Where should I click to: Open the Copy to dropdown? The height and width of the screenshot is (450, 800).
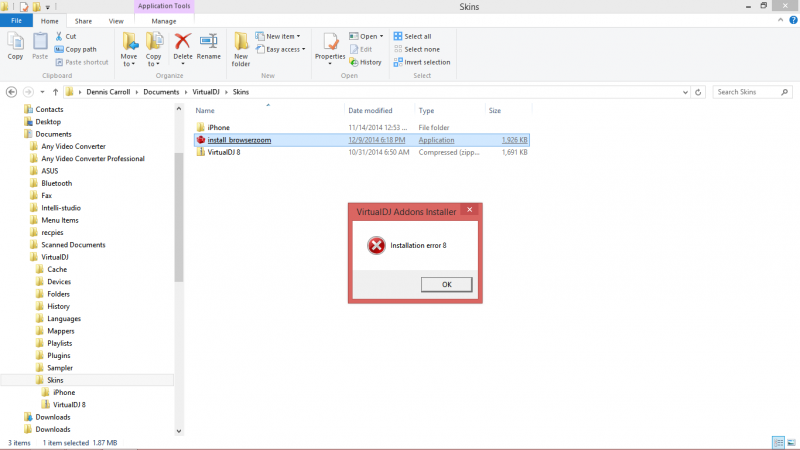pos(154,49)
